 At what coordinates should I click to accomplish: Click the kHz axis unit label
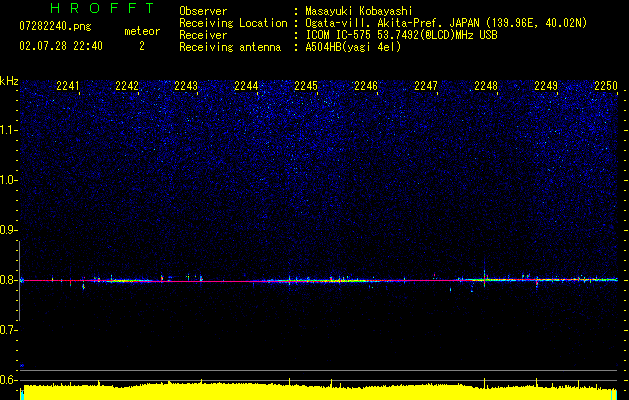click(9, 81)
